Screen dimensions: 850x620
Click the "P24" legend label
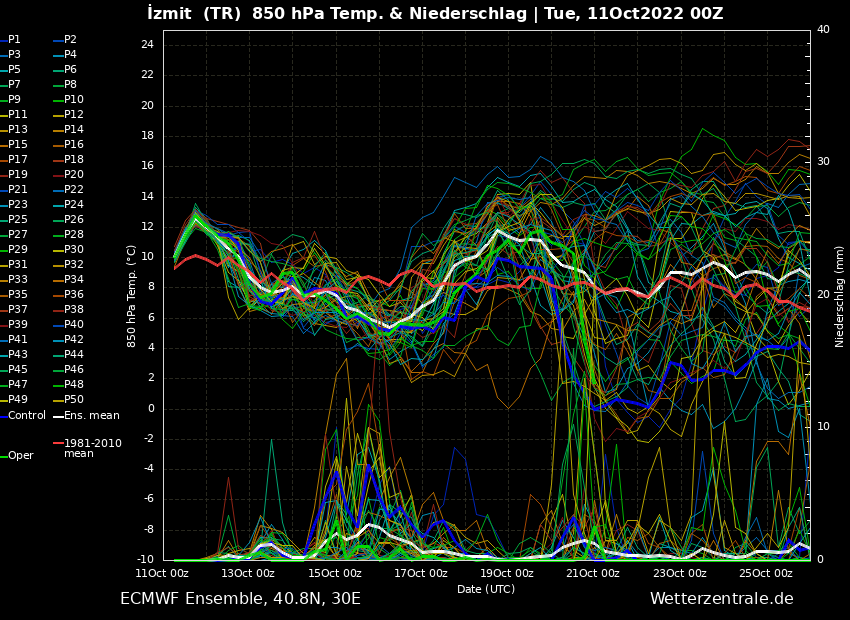pyautogui.click(x=74, y=204)
